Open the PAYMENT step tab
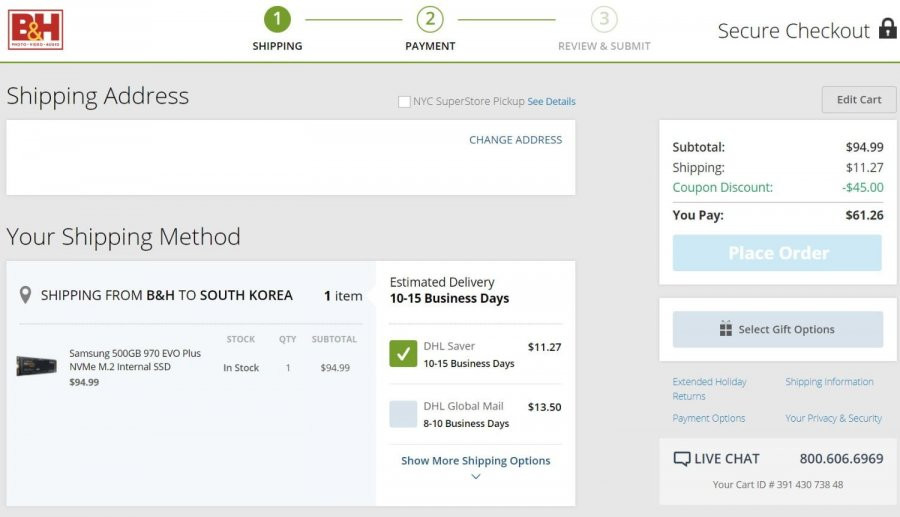The width and height of the screenshot is (900, 517). pyautogui.click(x=430, y=46)
